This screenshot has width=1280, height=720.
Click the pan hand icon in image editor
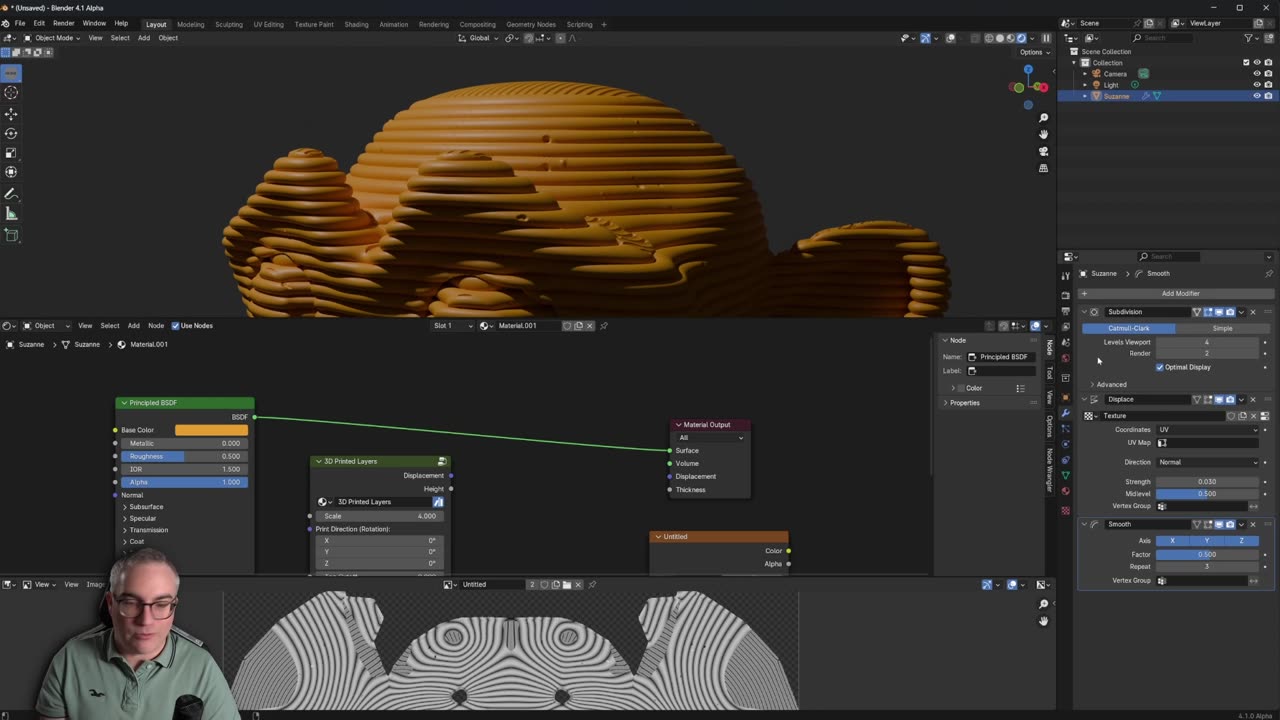pos(1043,620)
